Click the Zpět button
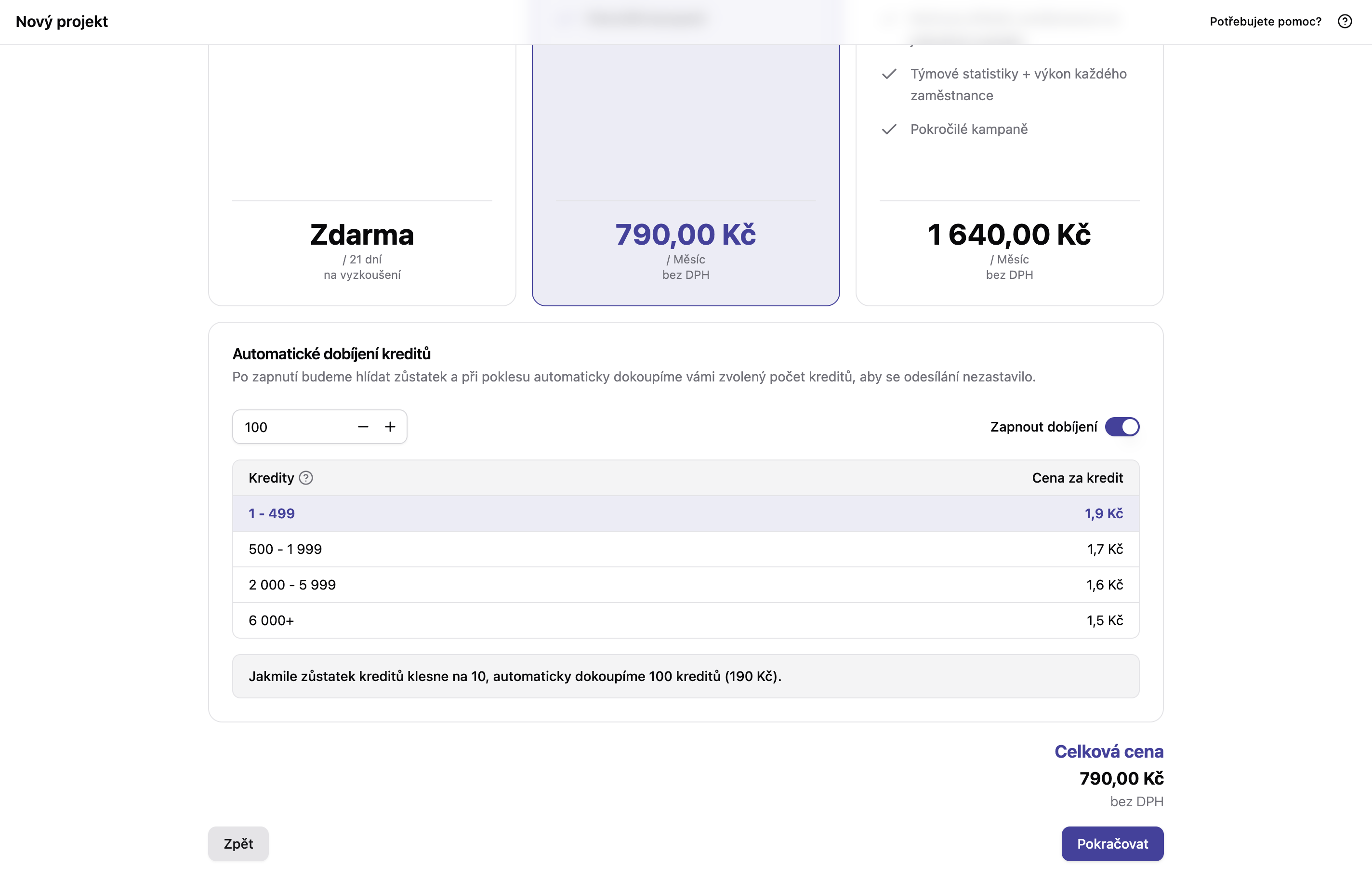Image resolution: width=1372 pixels, height=892 pixels. pos(237,844)
